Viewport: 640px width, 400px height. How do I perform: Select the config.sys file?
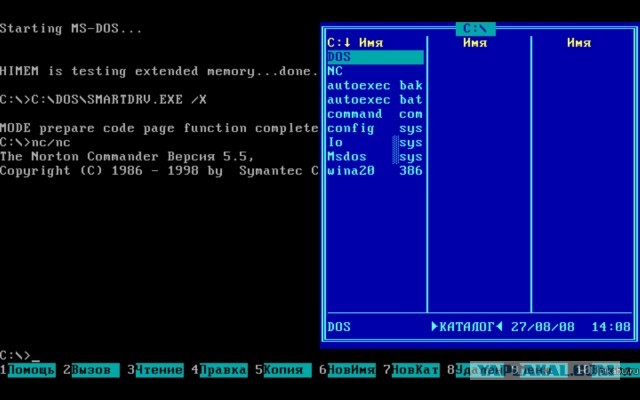pos(375,128)
